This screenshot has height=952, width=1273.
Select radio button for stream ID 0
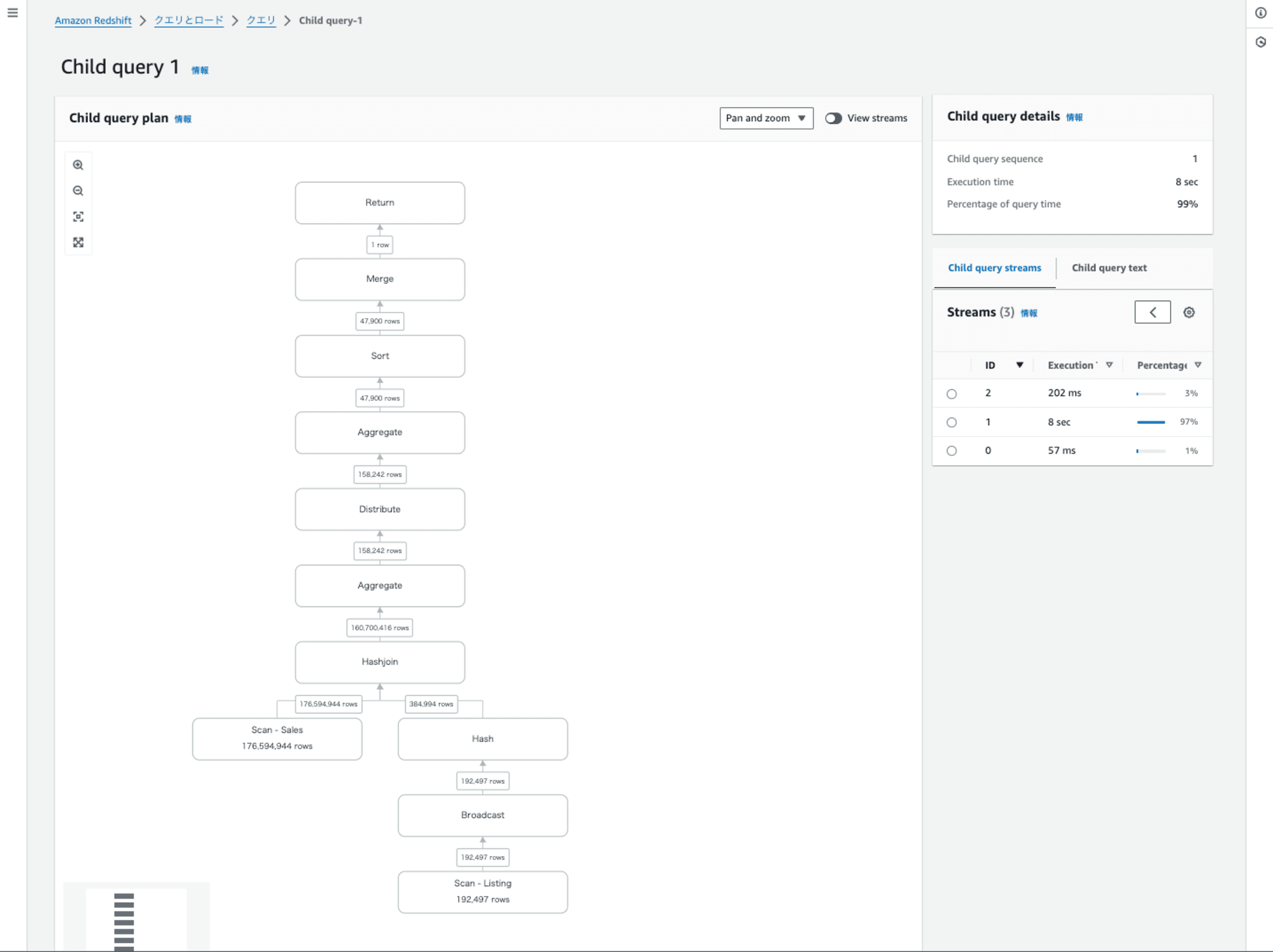[952, 451]
